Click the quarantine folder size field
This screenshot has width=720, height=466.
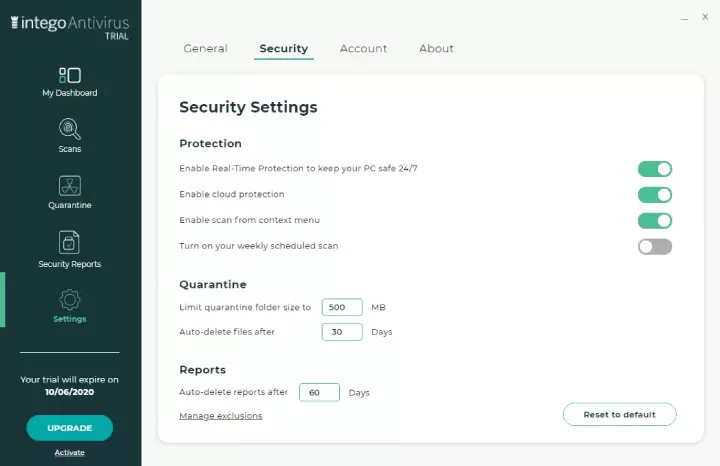342,307
